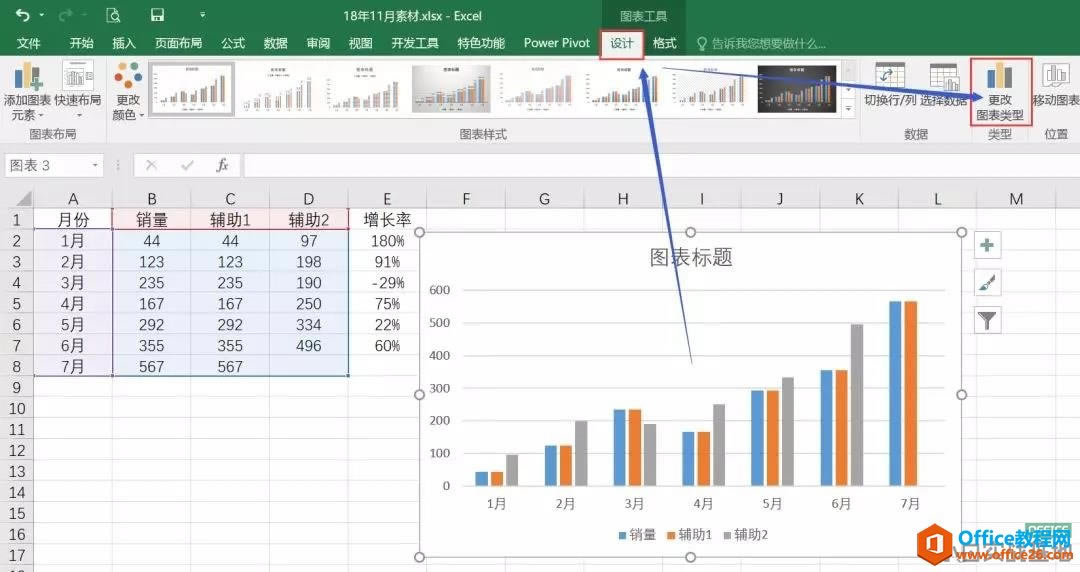The height and width of the screenshot is (572, 1080).
Task: Select the first chart style thumbnail
Action: point(191,89)
